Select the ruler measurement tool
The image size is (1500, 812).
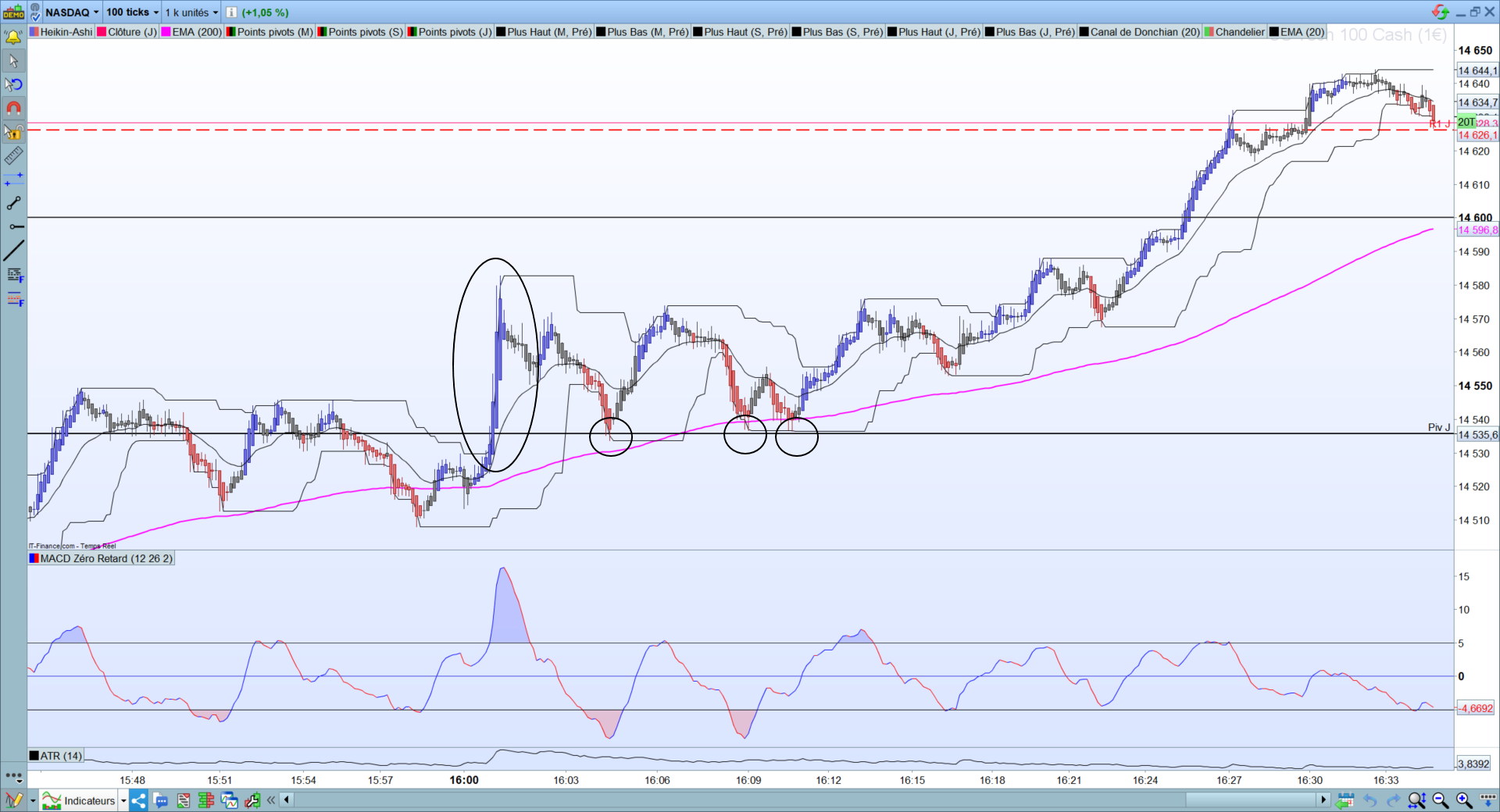point(13,155)
